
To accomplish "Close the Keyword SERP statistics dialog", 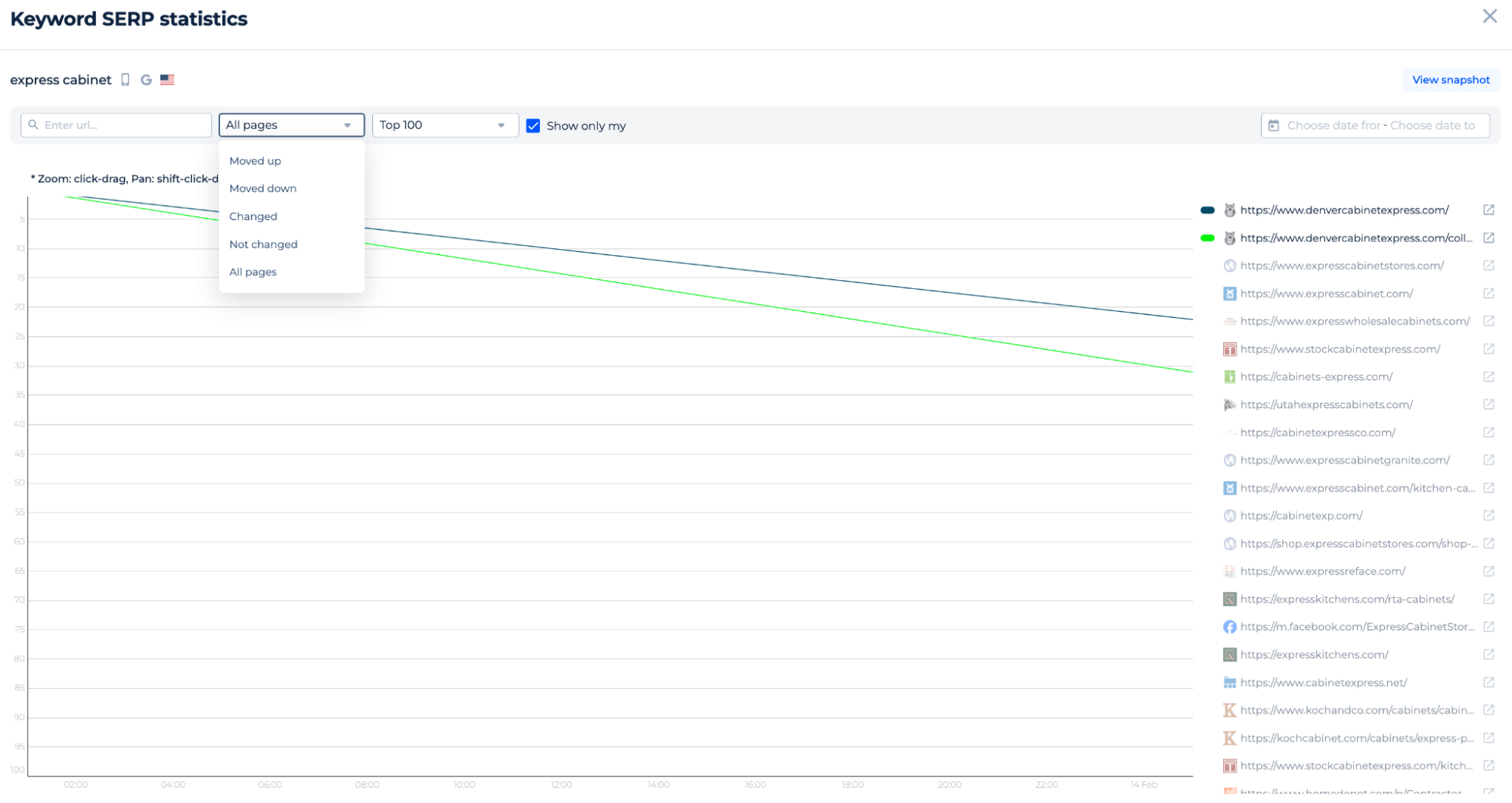I will [1489, 17].
